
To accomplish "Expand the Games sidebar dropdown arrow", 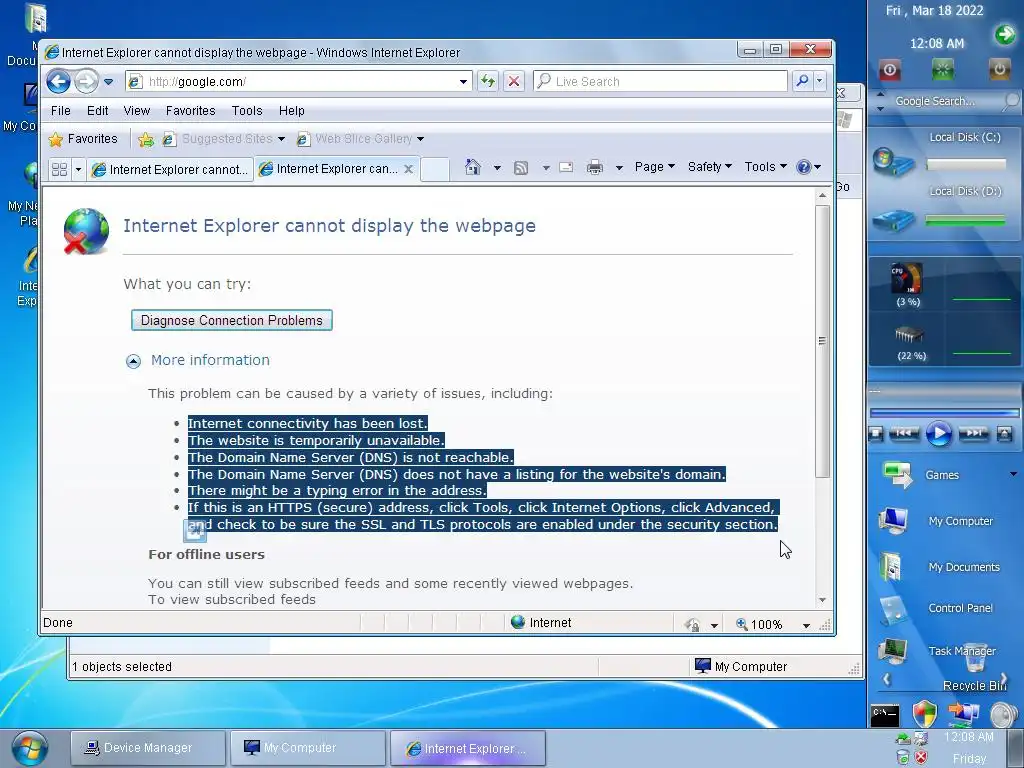I will pos(1014,474).
